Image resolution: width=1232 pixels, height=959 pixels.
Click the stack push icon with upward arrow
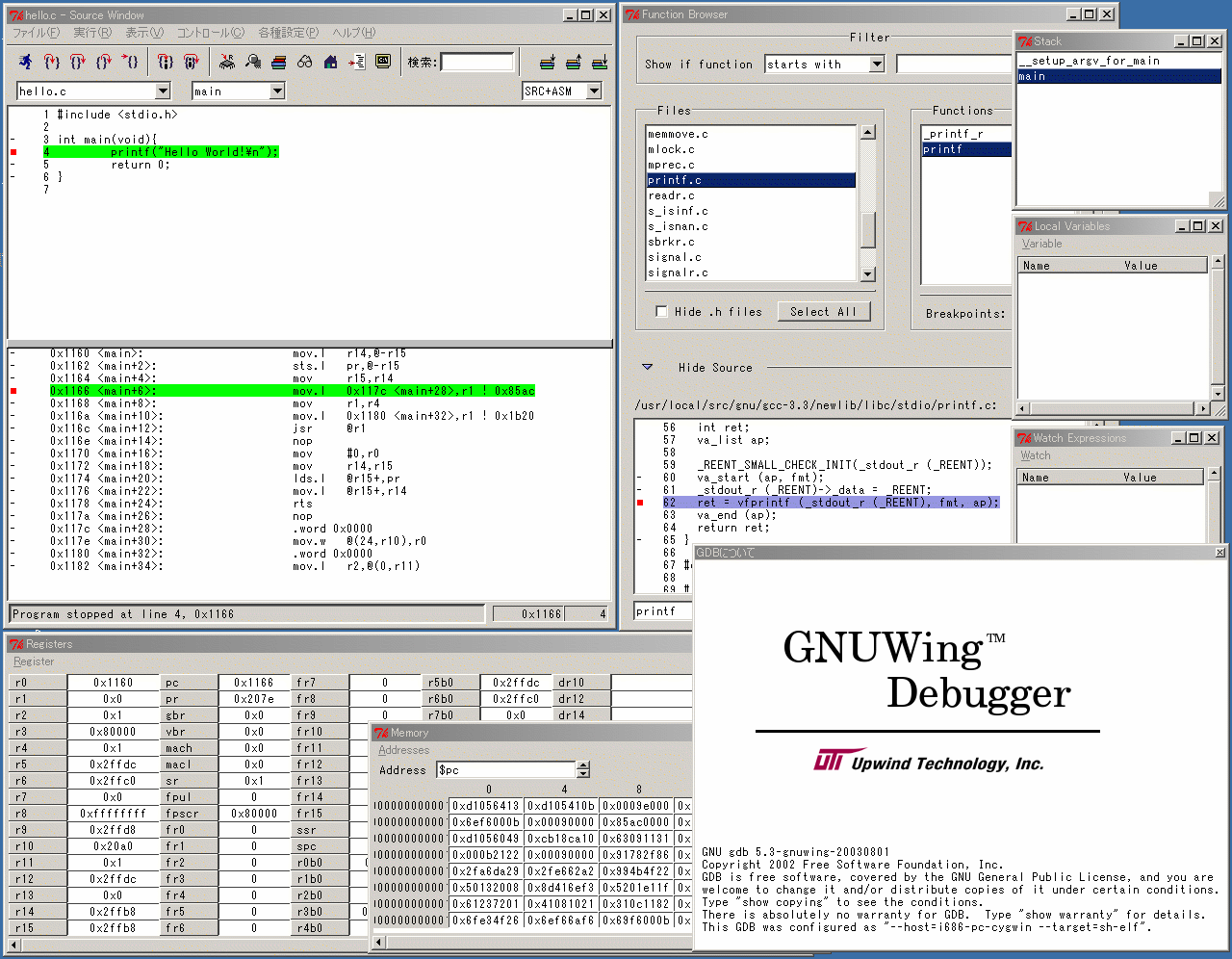pos(574,63)
